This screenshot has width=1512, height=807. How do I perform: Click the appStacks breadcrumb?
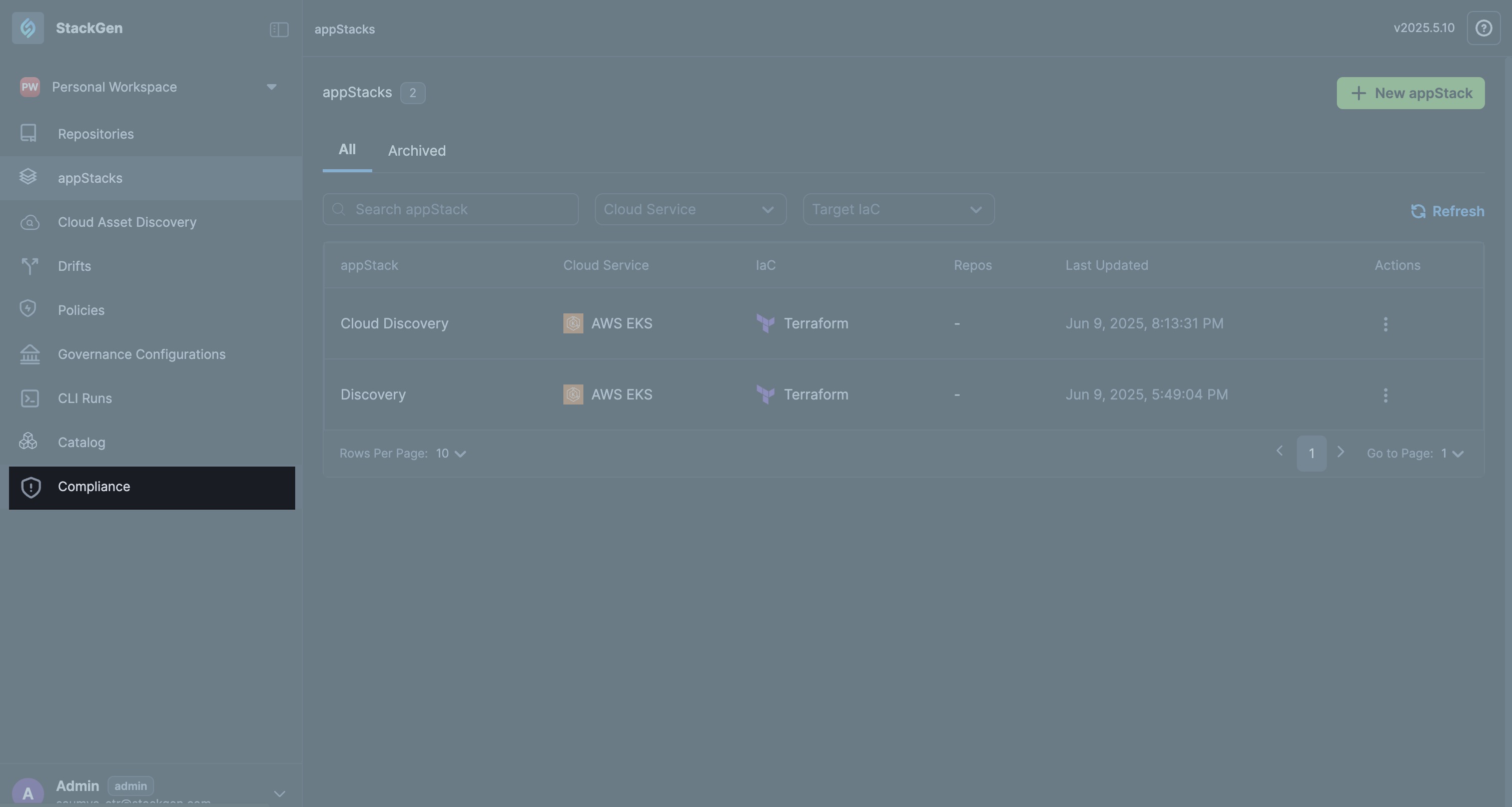tap(345, 29)
